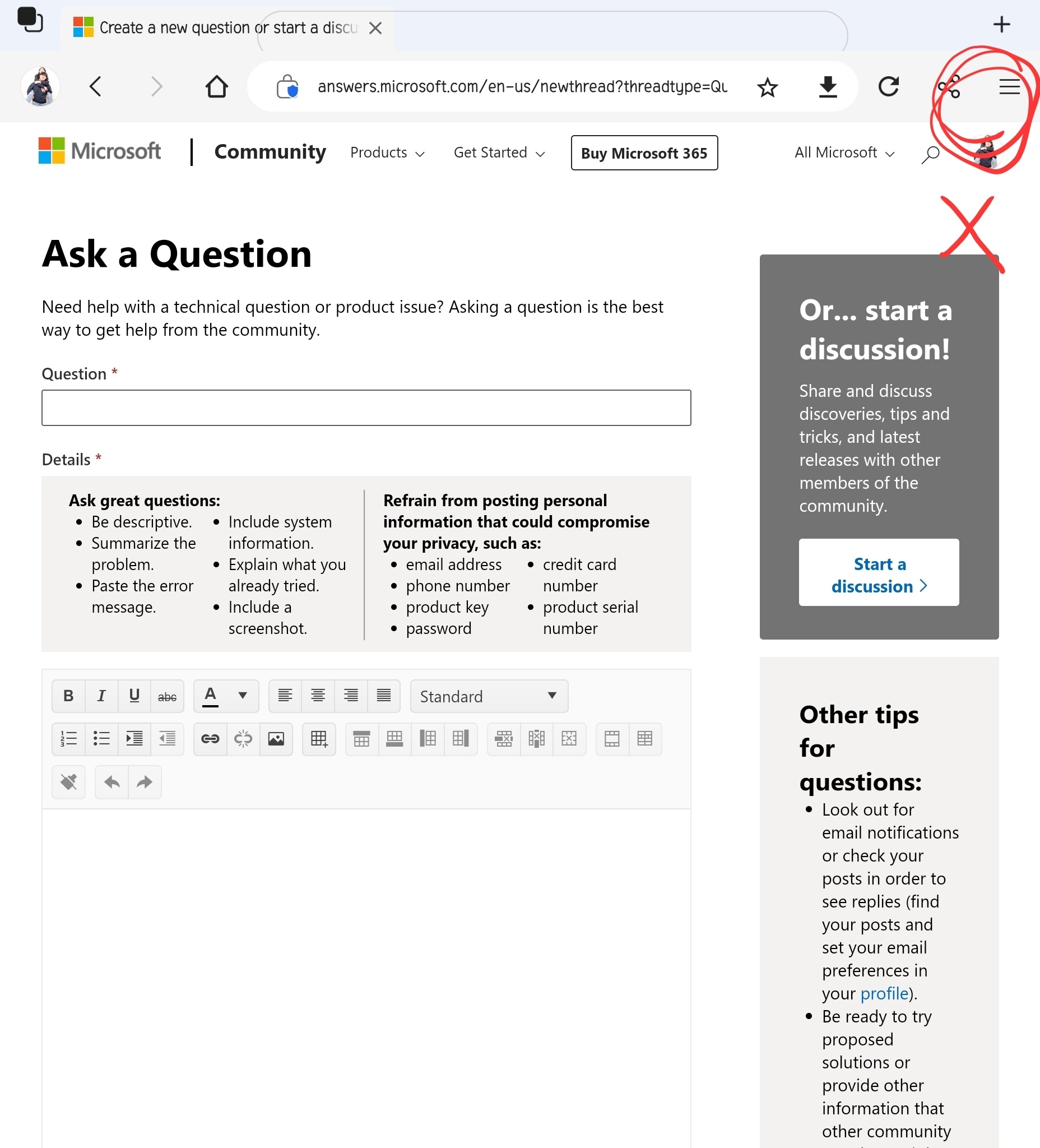The height and width of the screenshot is (1148, 1040).
Task: Go forward with browser forward arrow
Action: [156, 86]
